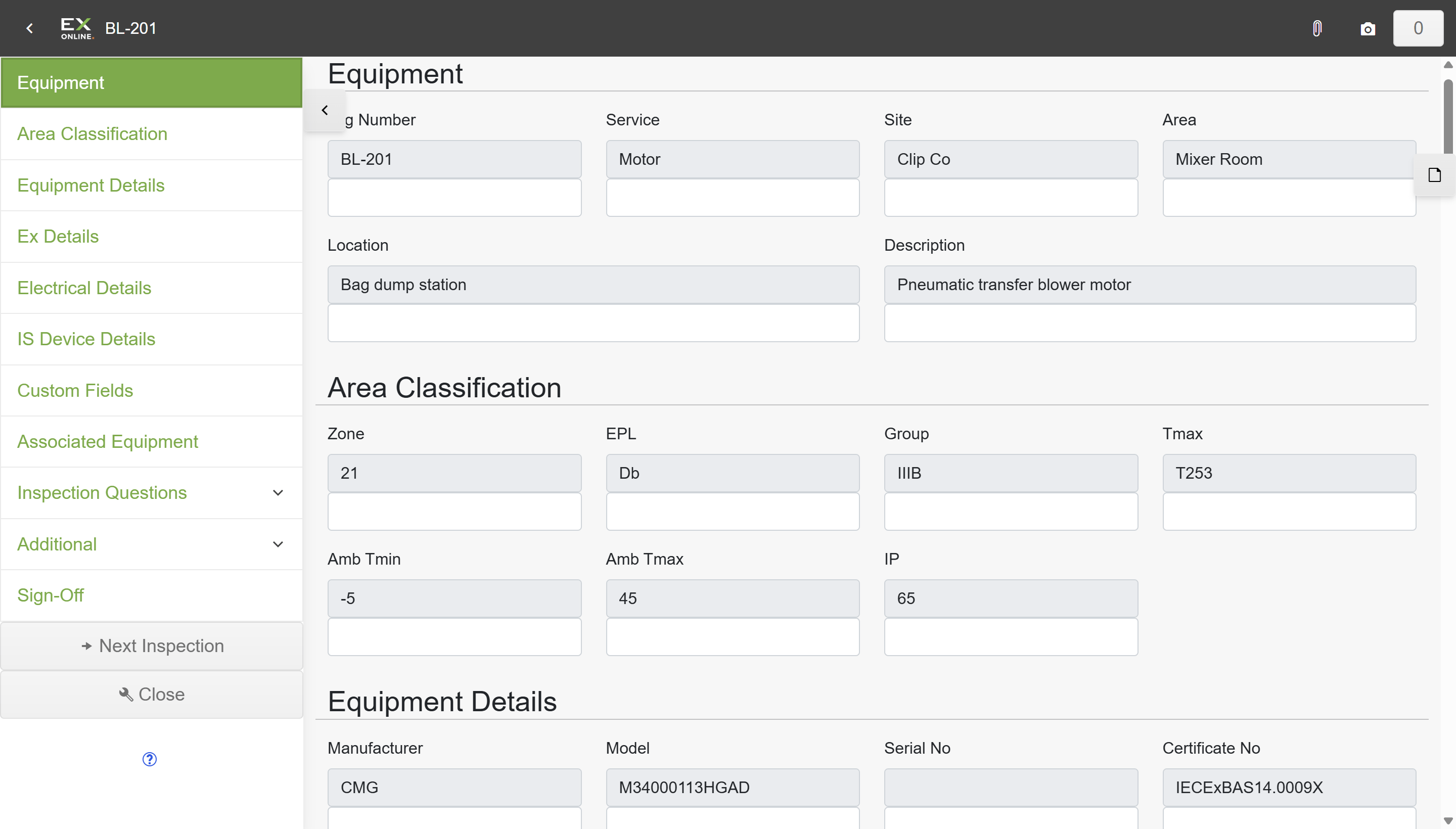Open the camera photo icon

1368,28
